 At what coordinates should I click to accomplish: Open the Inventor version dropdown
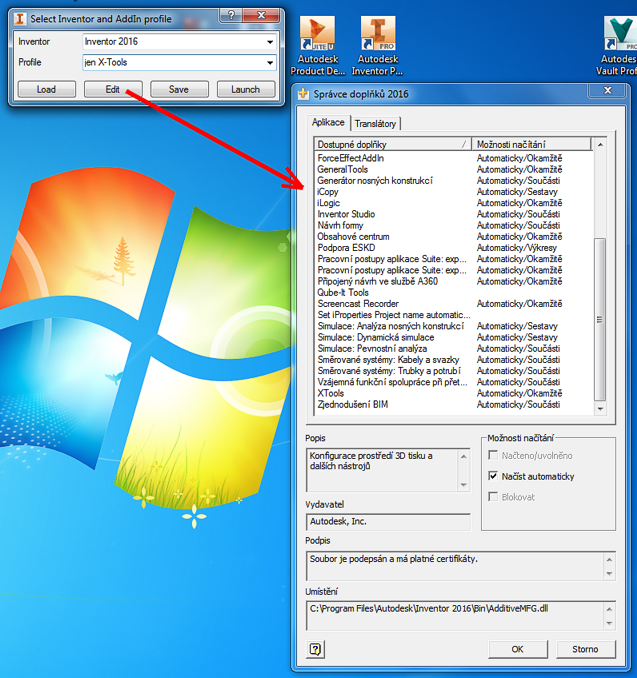point(270,42)
